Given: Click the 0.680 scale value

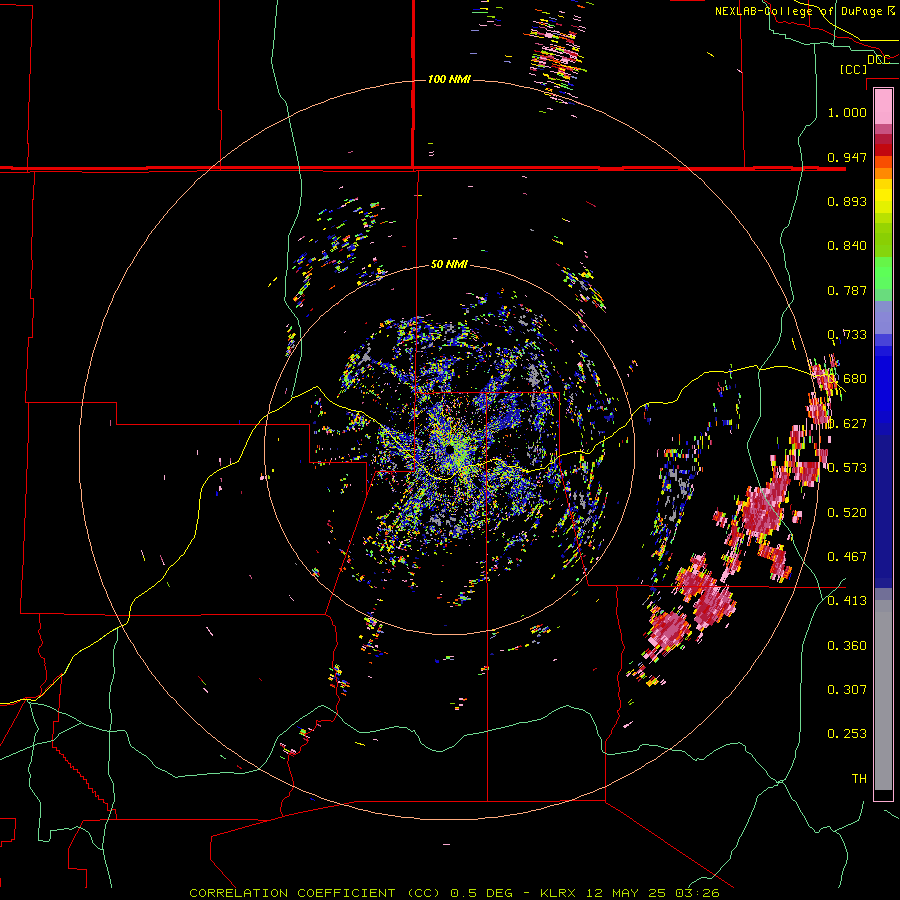Looking at the screenshot, I should (847, 379).
